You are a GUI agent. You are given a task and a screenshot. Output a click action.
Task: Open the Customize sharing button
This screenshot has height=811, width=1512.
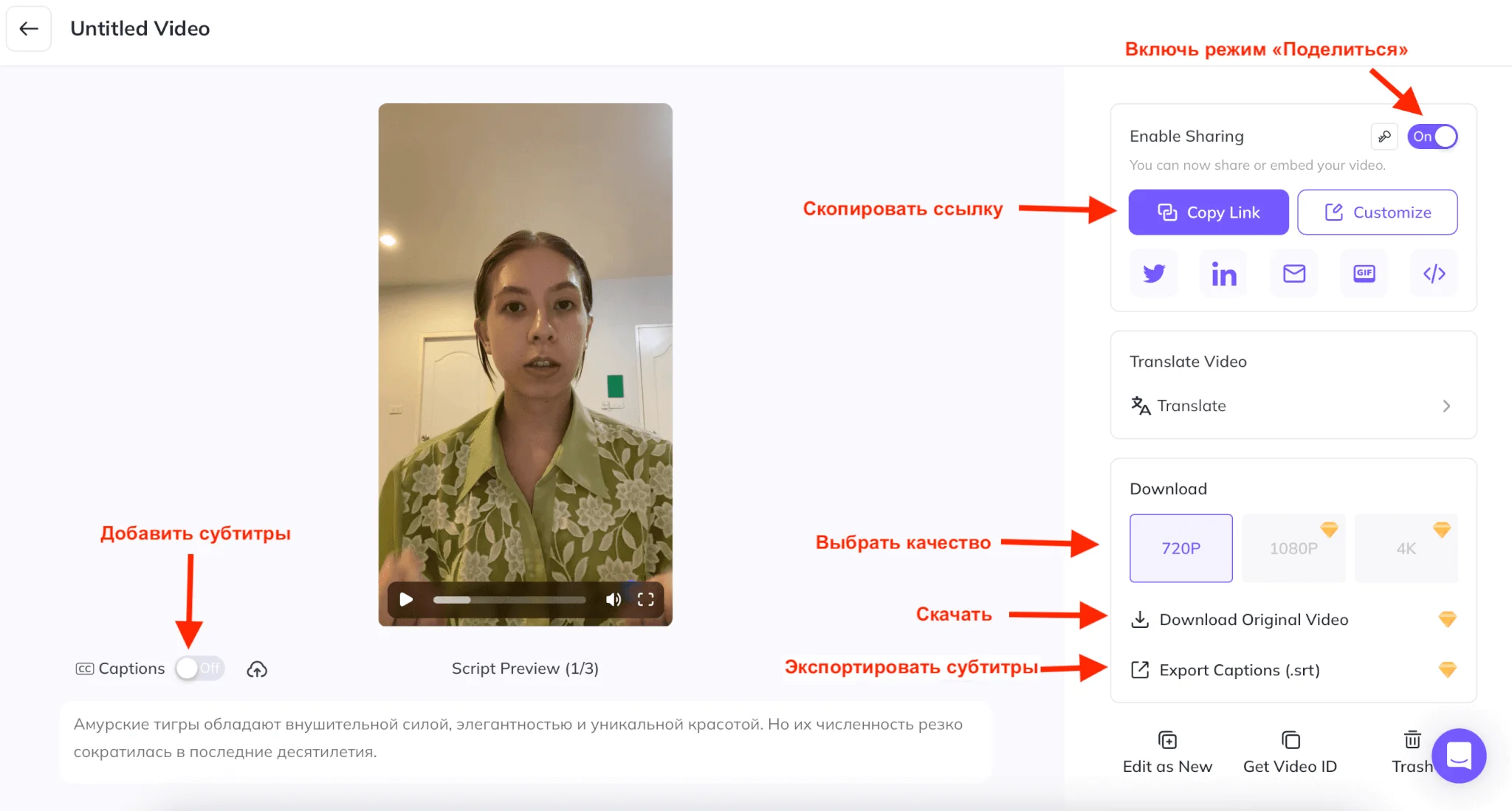1377,213
